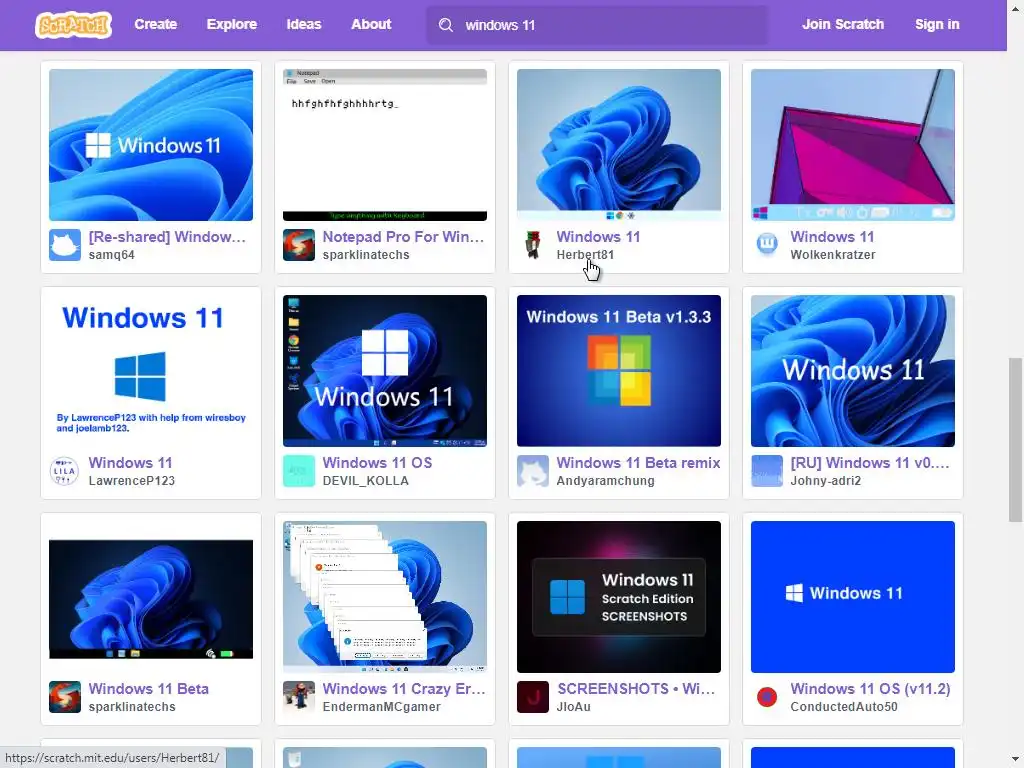Focus the search field containing windows 11
The image size is (1024, 768).
click(597, 25)
